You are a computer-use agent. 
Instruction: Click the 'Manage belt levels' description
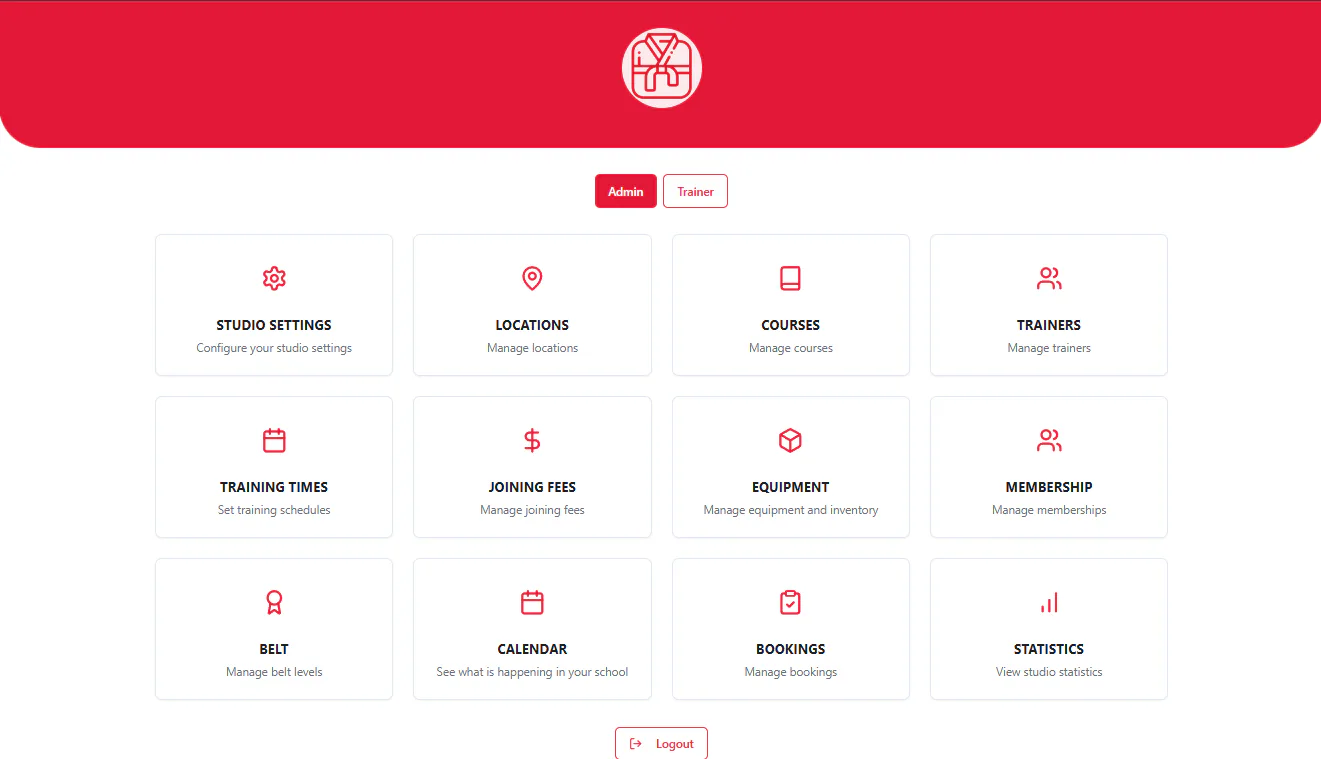click(x=274, y=672)
